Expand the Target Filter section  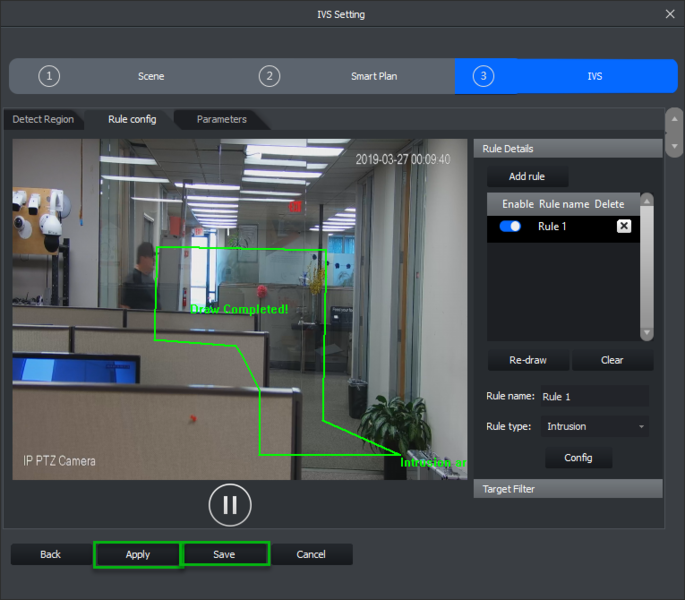[x=566, y=489]
